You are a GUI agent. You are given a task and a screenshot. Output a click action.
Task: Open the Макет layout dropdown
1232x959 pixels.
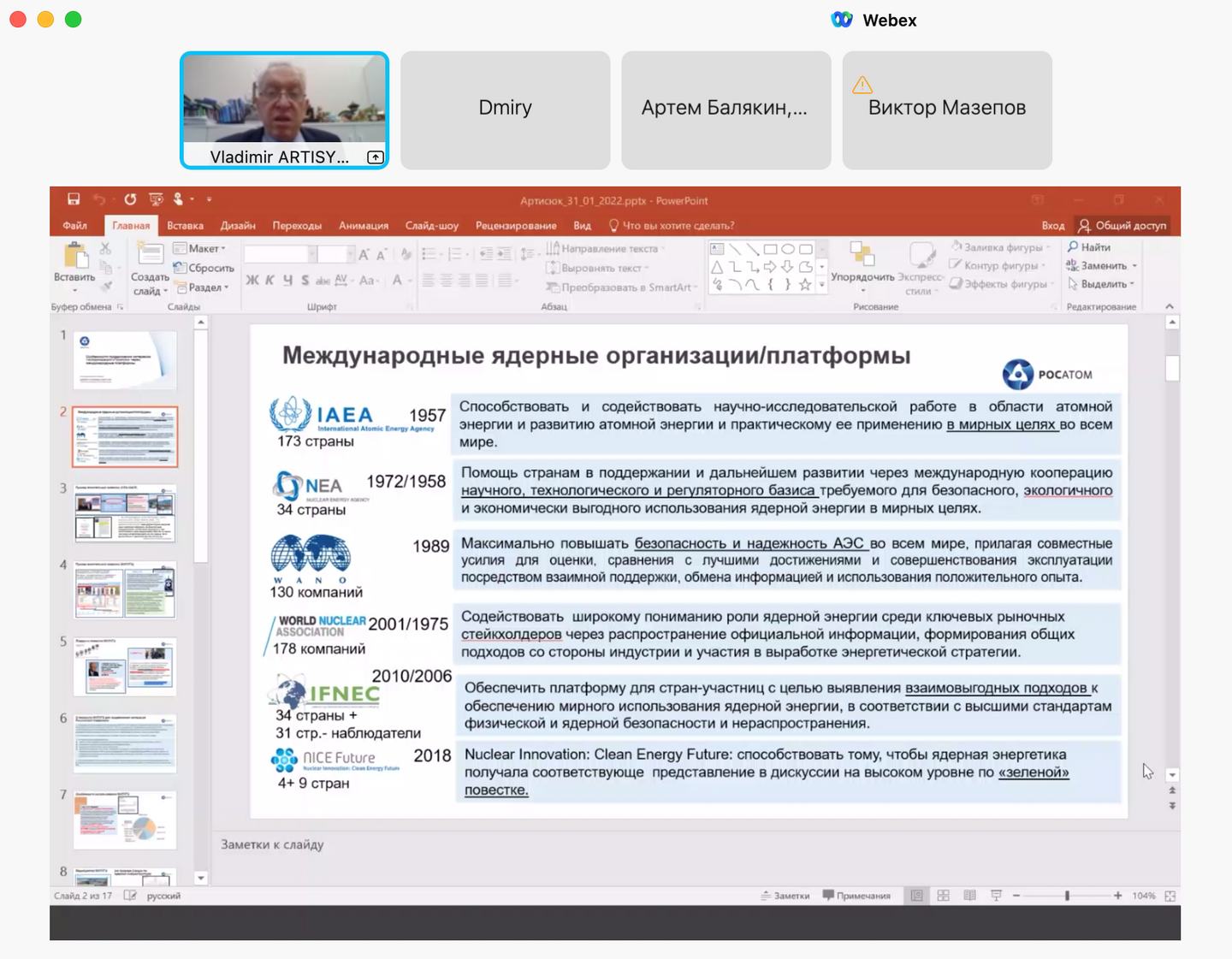[200, 248]
